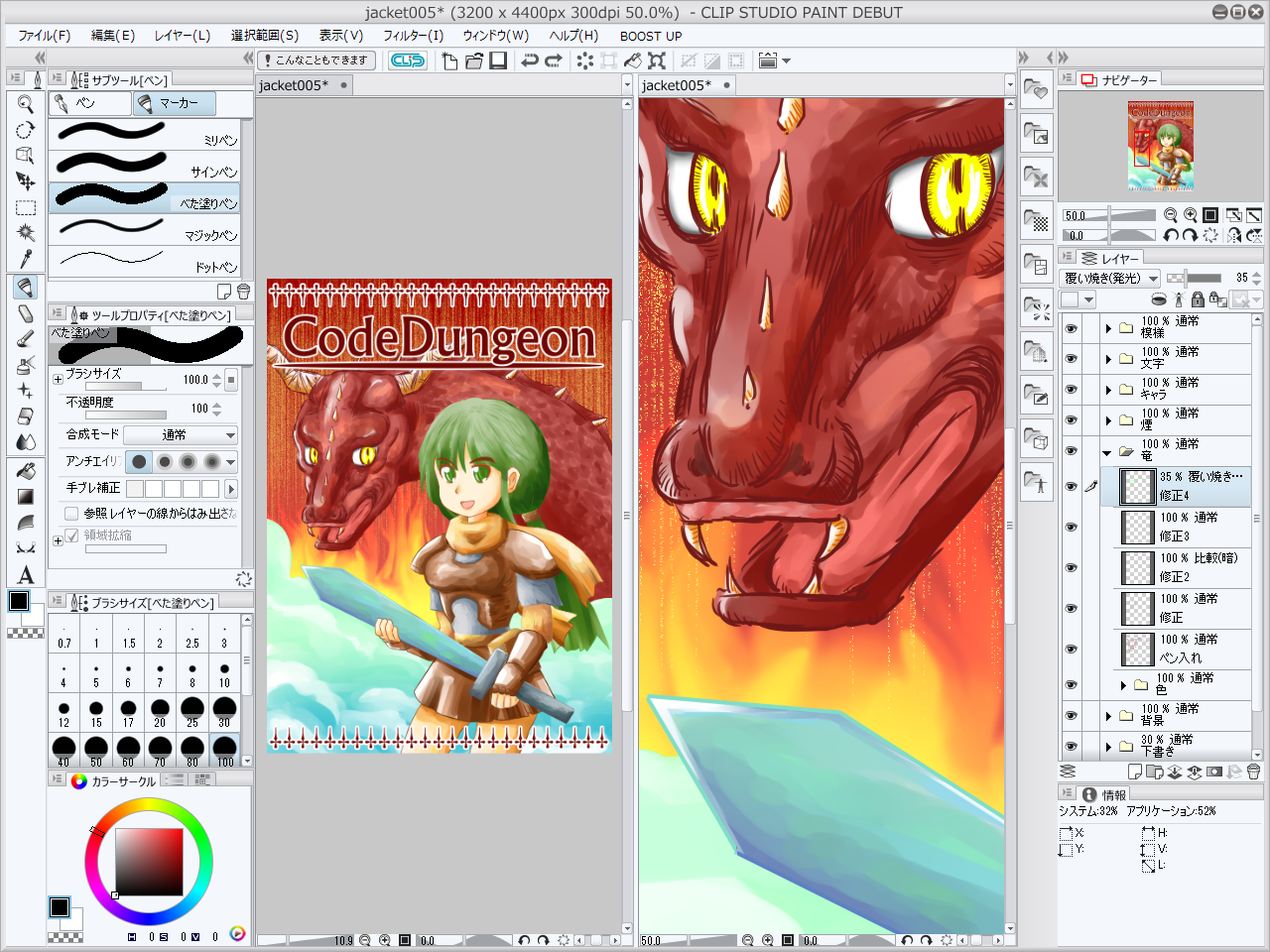Select the eraser tool in toolbox

pyautogui.click(x=26, y=416)
